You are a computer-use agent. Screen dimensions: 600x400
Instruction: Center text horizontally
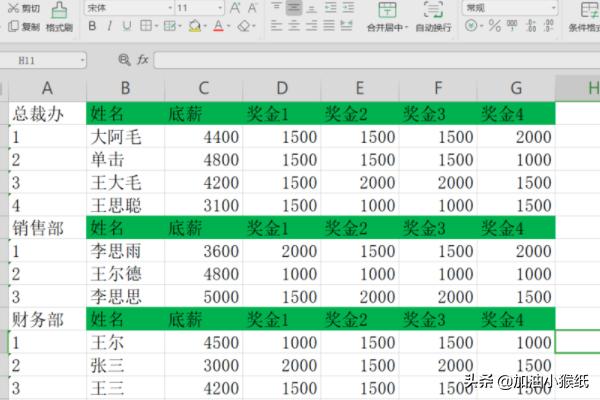(294, 26)
